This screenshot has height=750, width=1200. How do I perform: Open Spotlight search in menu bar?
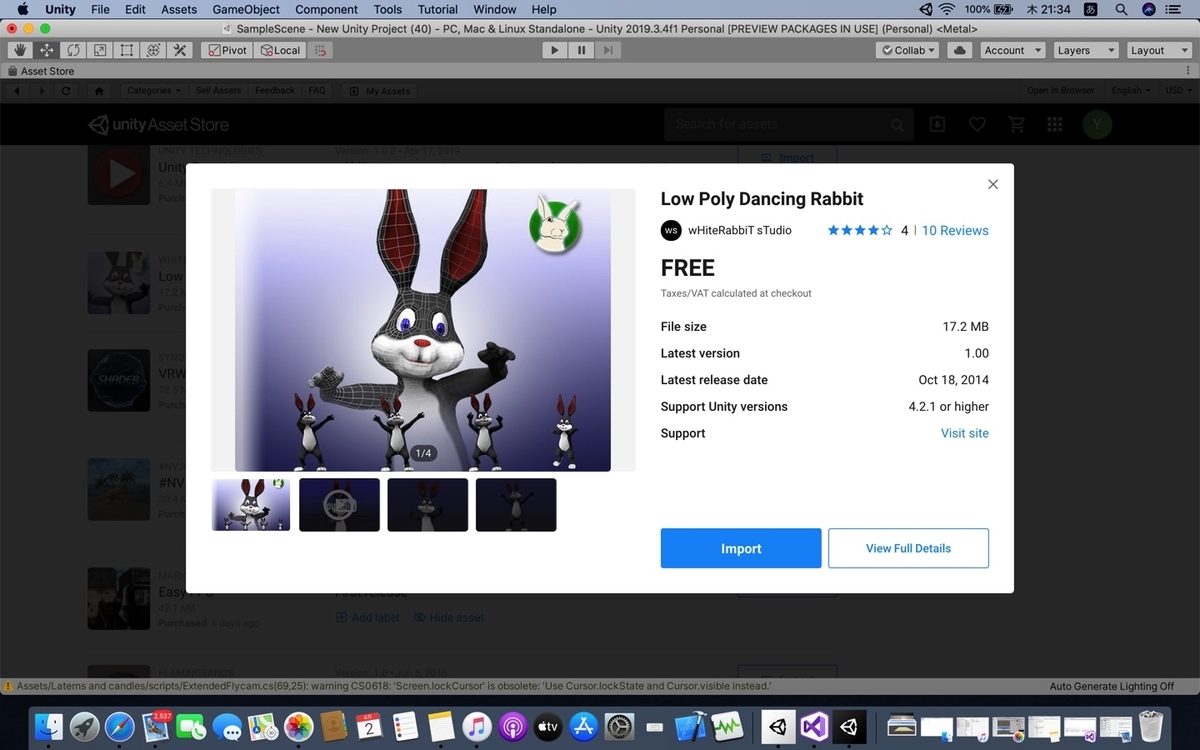[1122, 9]
